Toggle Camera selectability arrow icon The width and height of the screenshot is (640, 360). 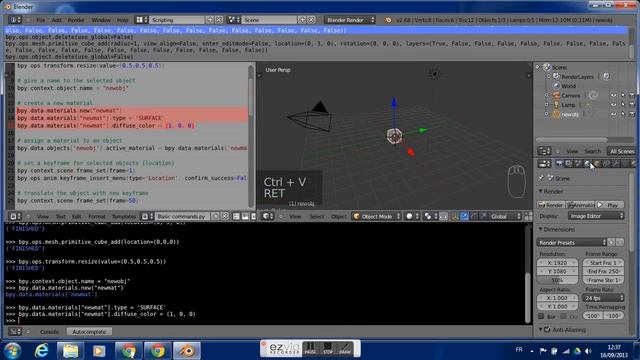click(x=623, y=96)
